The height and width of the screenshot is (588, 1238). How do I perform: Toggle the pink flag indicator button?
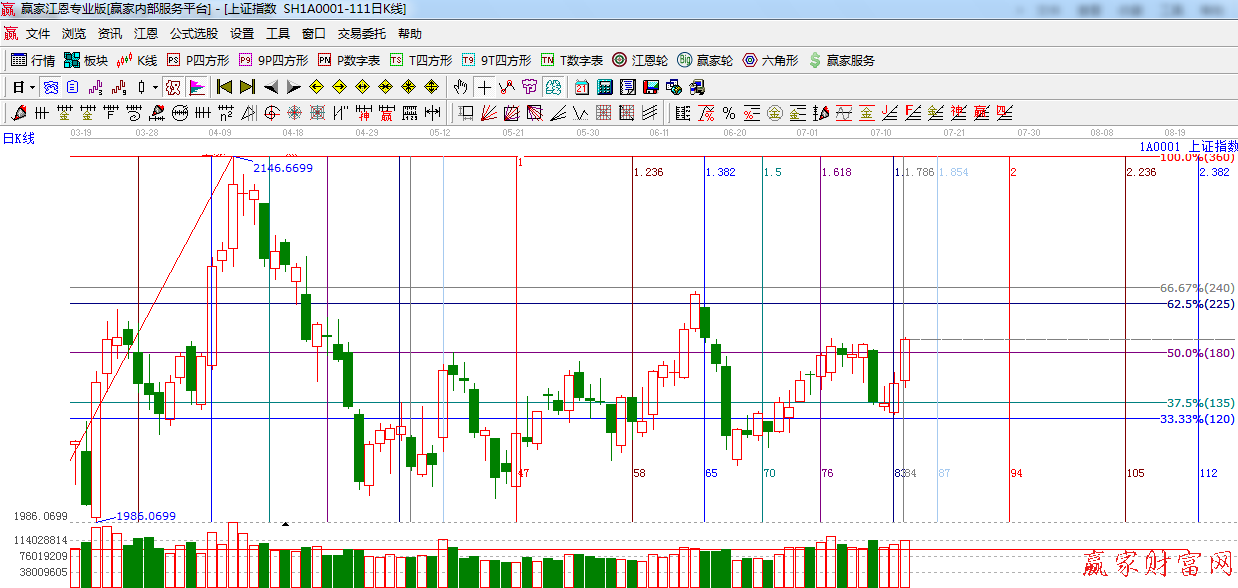tap(197, 87)
